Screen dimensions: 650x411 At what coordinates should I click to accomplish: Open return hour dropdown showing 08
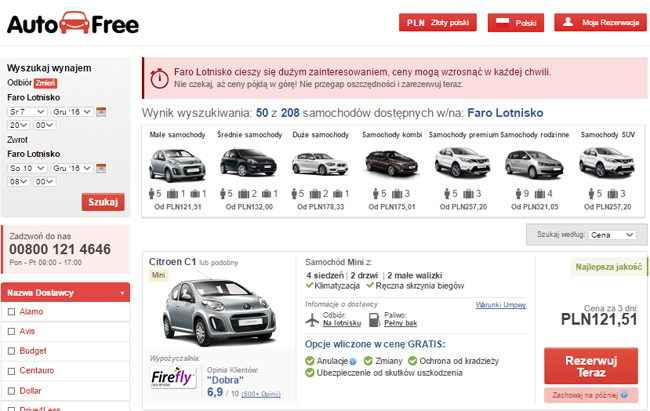19,181
